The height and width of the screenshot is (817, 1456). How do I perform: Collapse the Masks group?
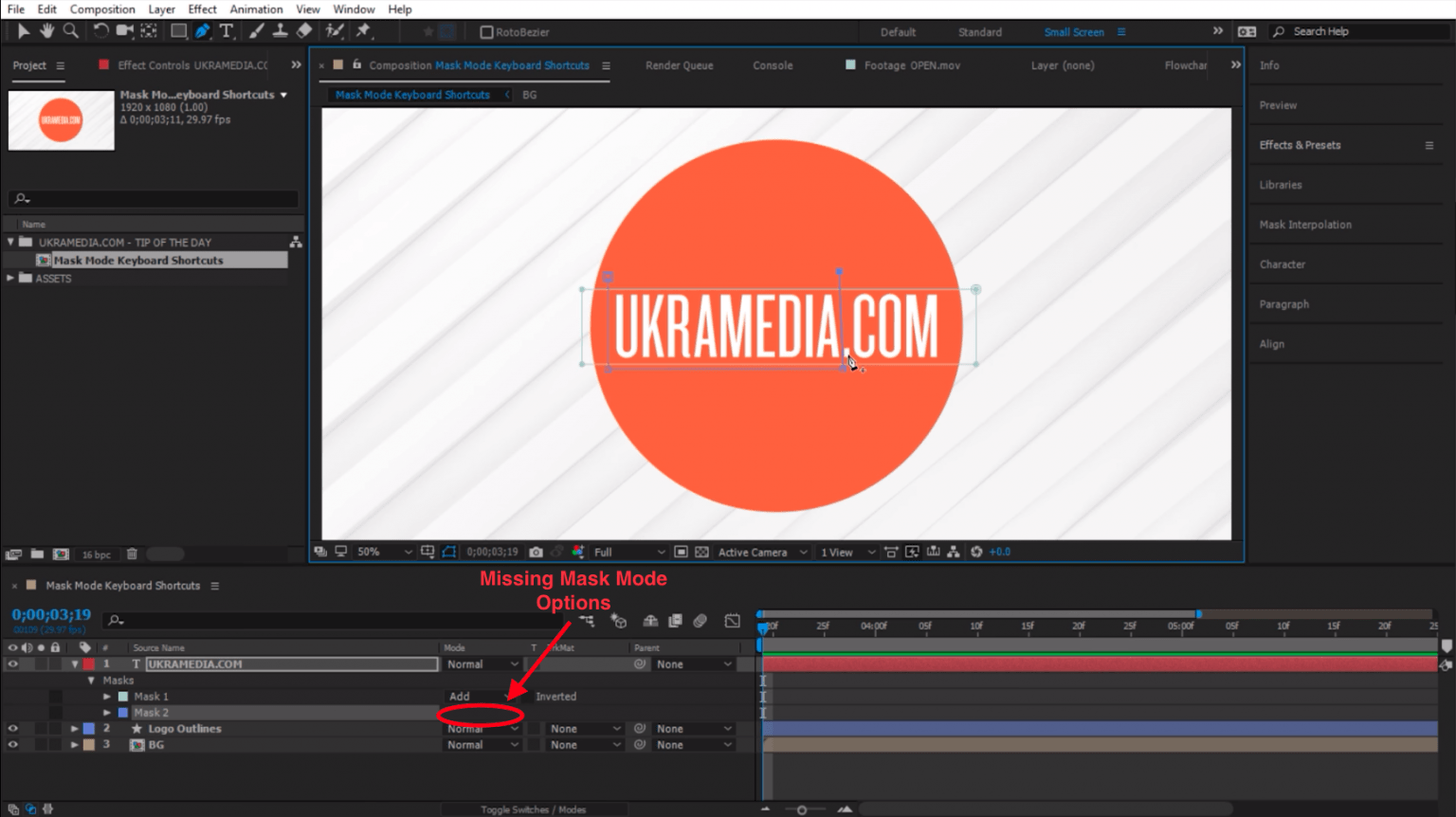tap(91, 681)
